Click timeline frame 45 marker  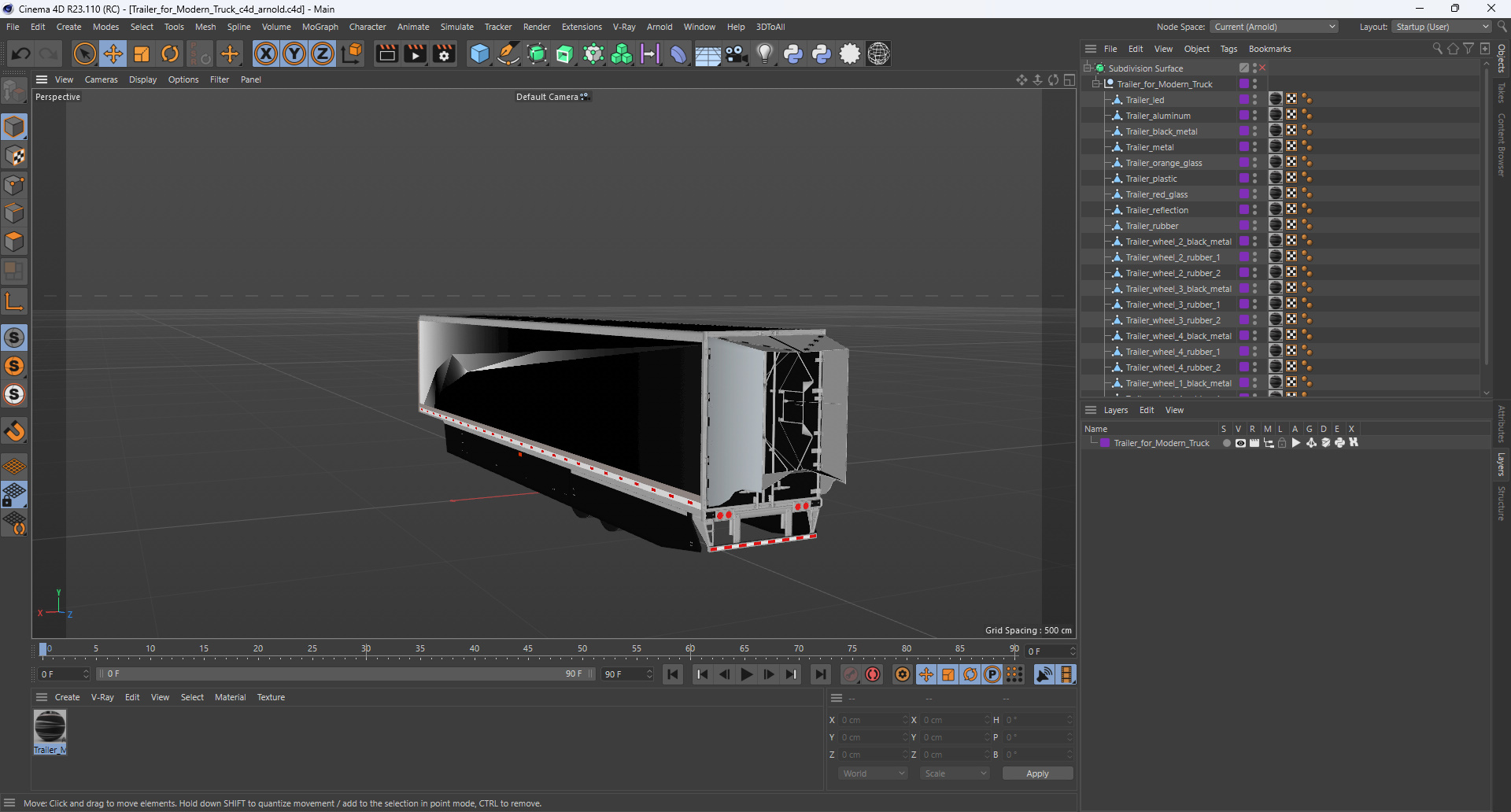tap(528, 650)
